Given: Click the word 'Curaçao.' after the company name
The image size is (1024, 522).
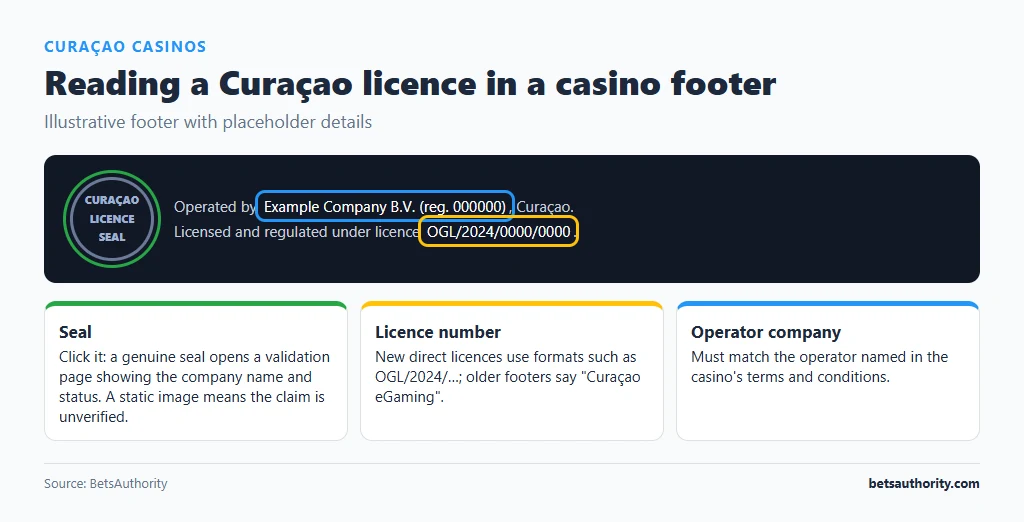Looking at the screenshot, I should point(545,207).
